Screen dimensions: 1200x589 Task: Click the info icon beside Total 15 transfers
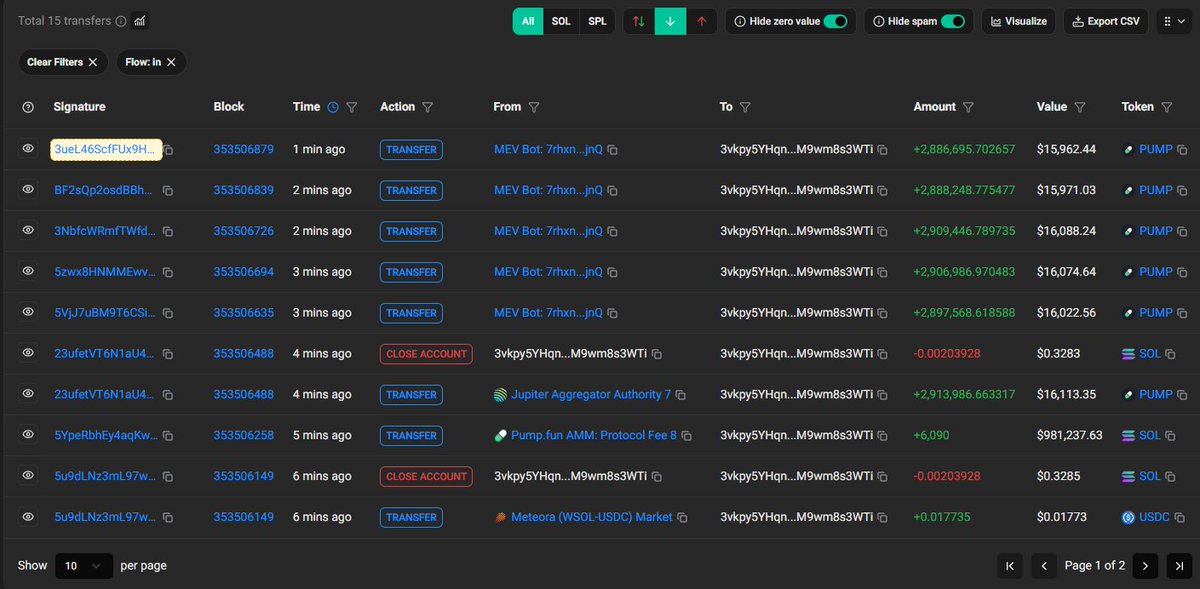(x=119, y=20)
